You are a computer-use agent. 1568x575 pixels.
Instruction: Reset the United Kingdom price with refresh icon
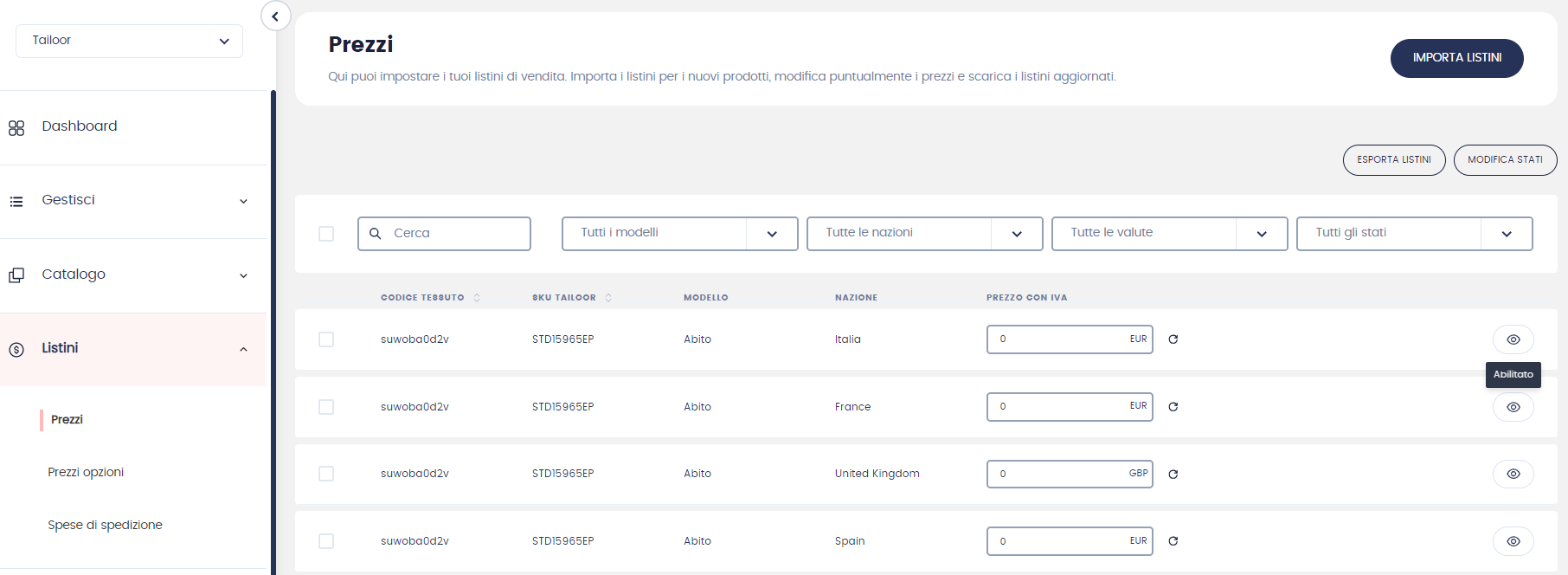tap(1173, 475)
